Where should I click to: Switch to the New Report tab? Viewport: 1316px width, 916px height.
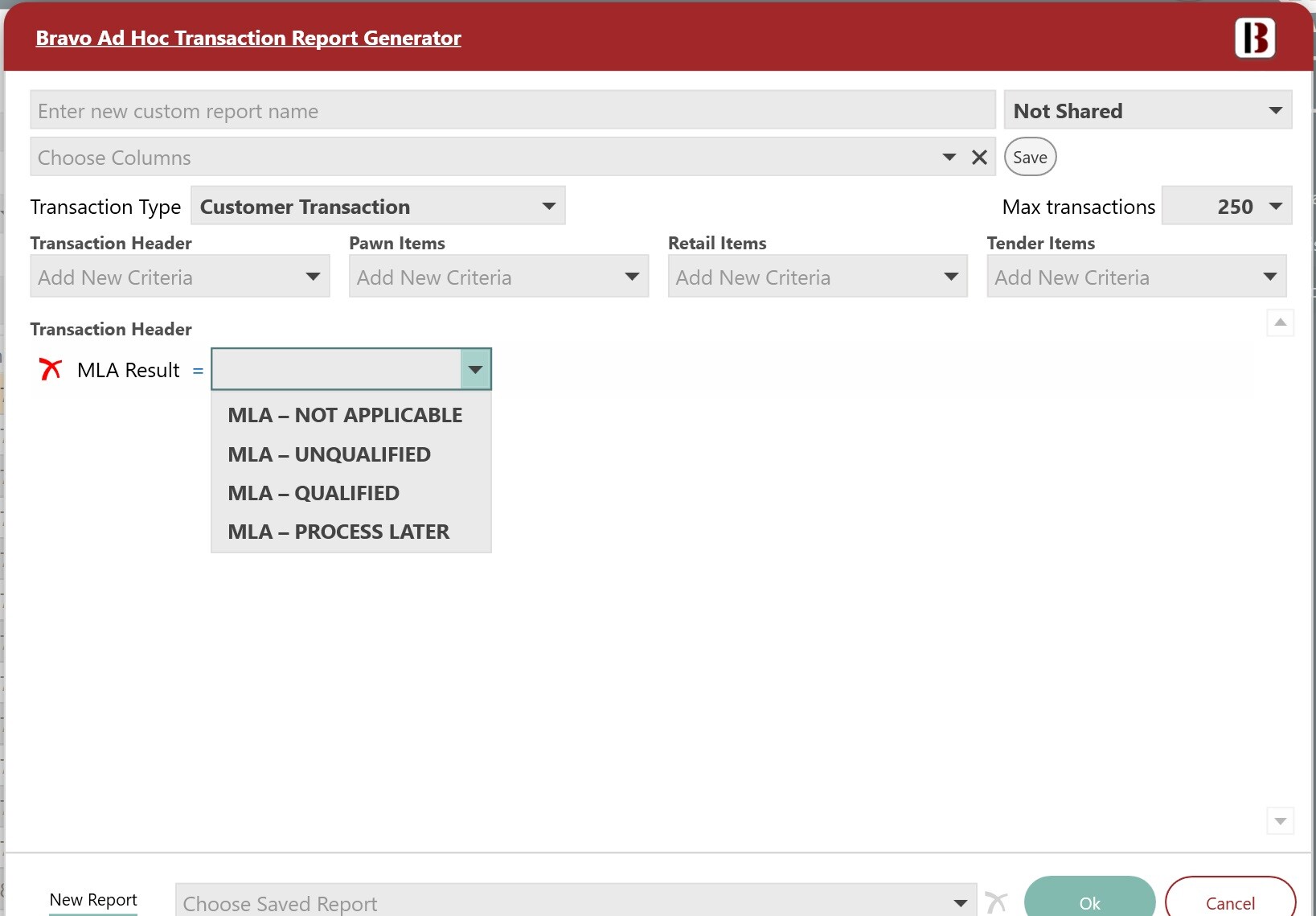tap(93, 899)
